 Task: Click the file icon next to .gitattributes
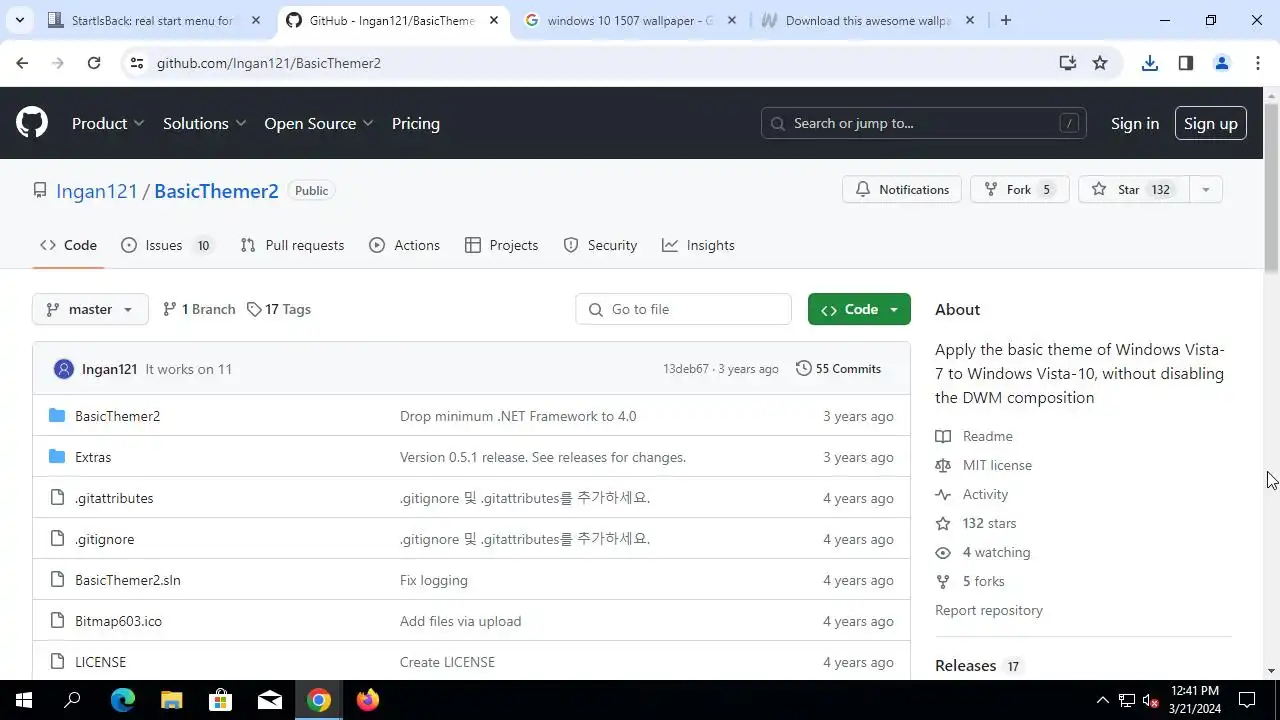tap(57, 498)
